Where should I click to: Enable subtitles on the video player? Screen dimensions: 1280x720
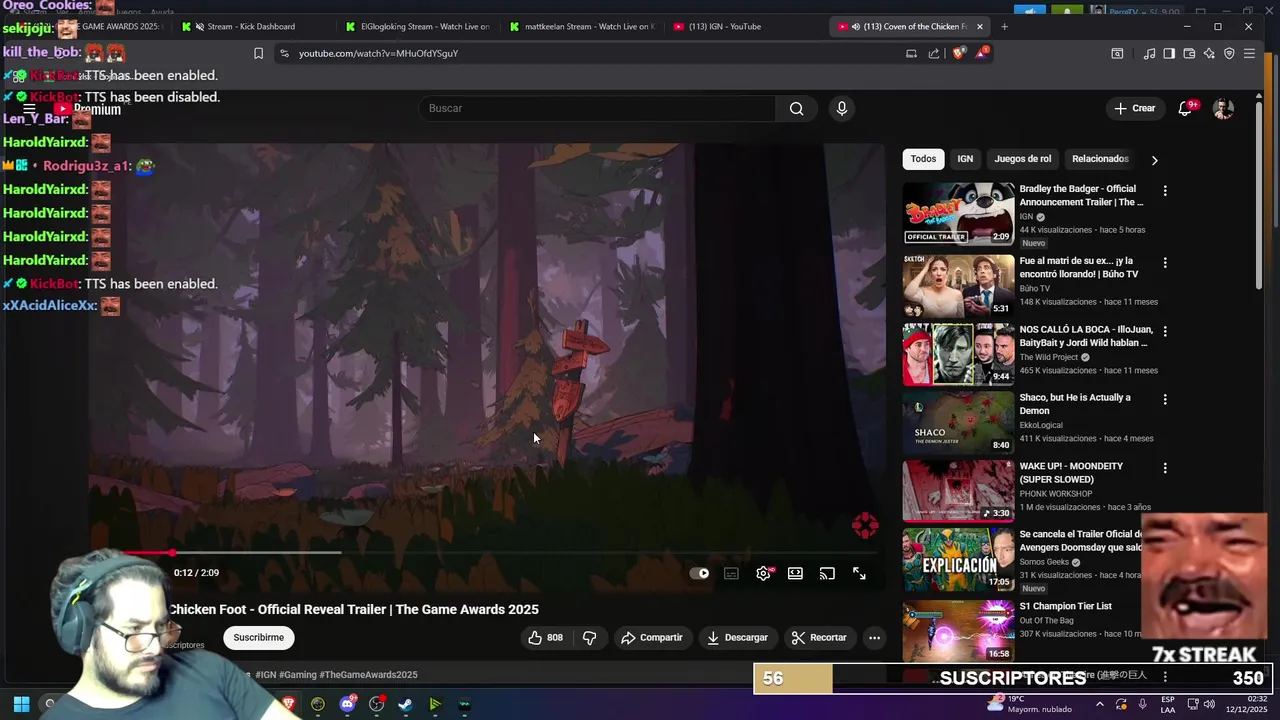(731, 573)
